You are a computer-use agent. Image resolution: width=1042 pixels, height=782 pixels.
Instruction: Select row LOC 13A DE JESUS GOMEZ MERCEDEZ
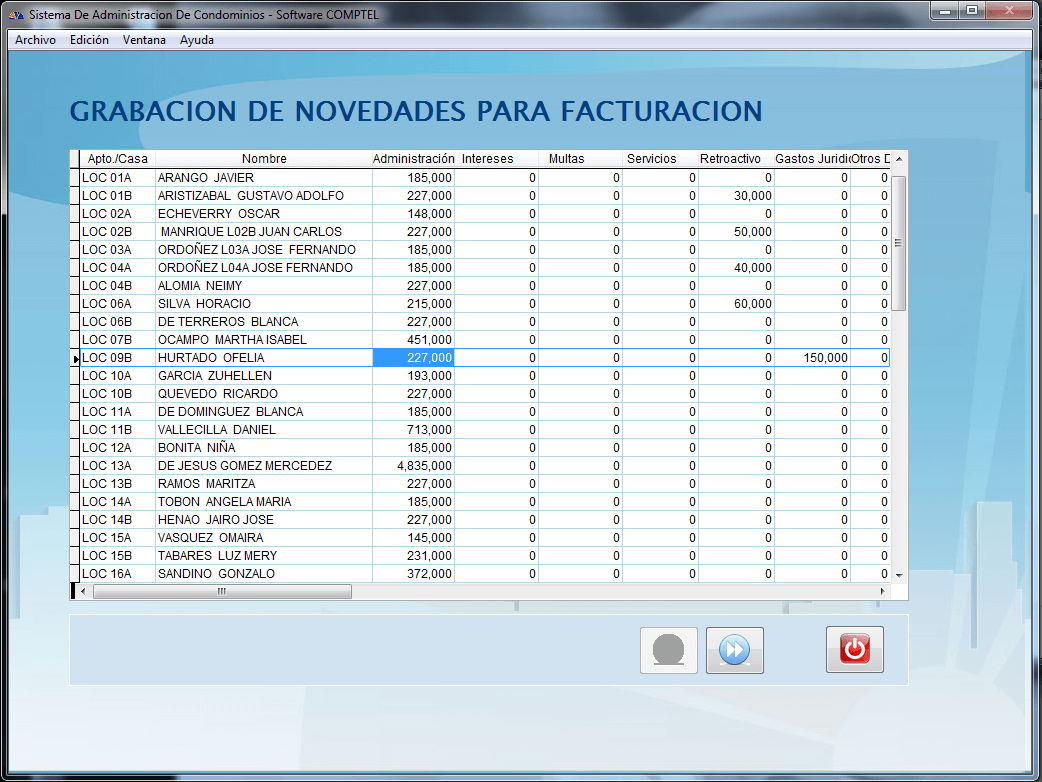(244, 466)
